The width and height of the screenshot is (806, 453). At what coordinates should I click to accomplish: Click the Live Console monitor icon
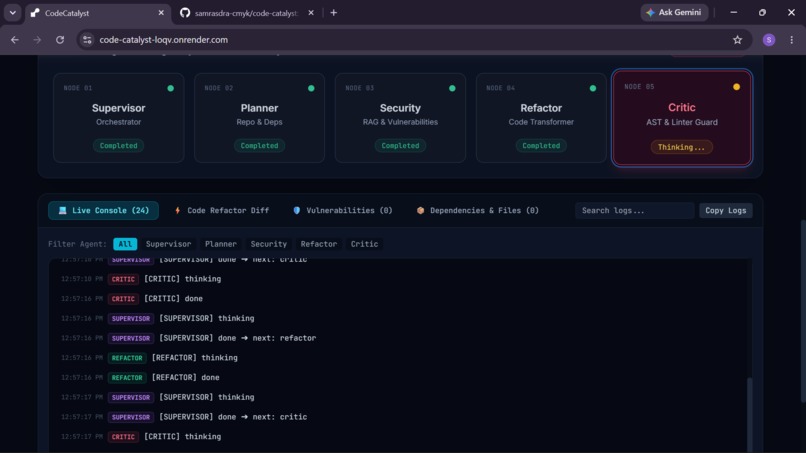pos(63,210)
